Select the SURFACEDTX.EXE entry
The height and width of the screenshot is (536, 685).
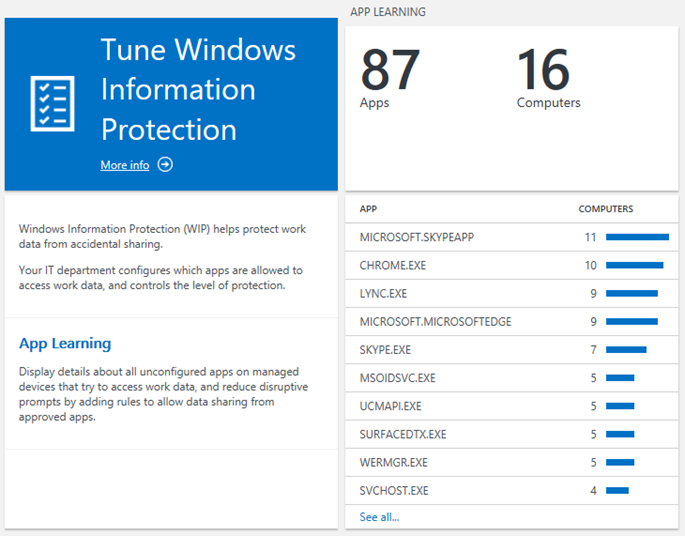[402, 434]
